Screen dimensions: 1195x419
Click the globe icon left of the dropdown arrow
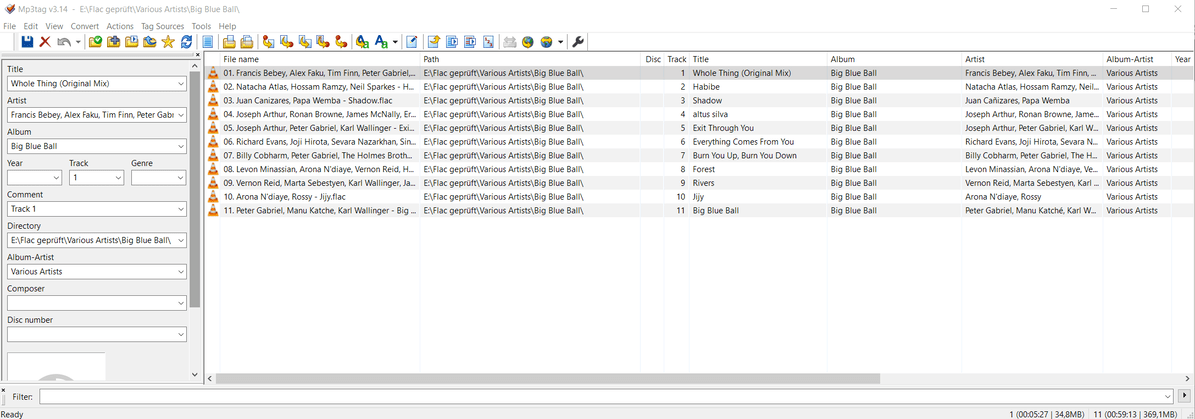(546, 42)
